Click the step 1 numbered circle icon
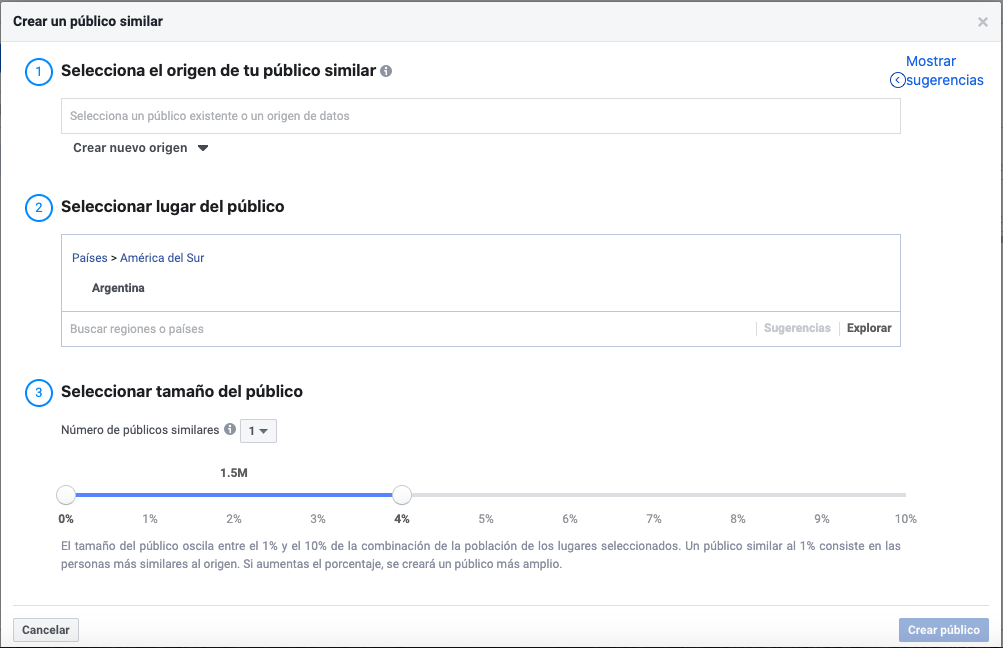Viewport: 1003px width, 648px height. [x=39, y=71]
